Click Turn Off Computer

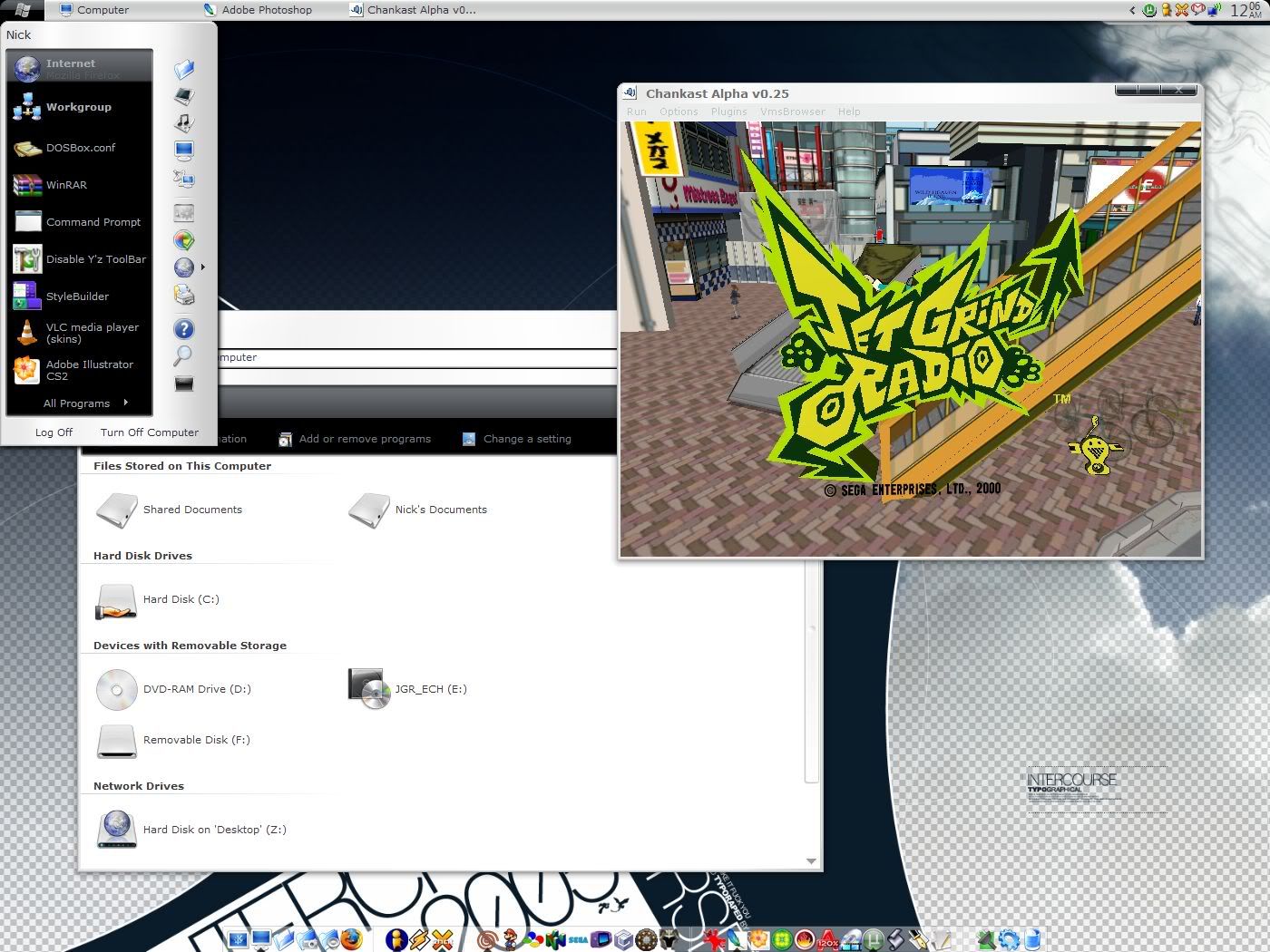149,432
